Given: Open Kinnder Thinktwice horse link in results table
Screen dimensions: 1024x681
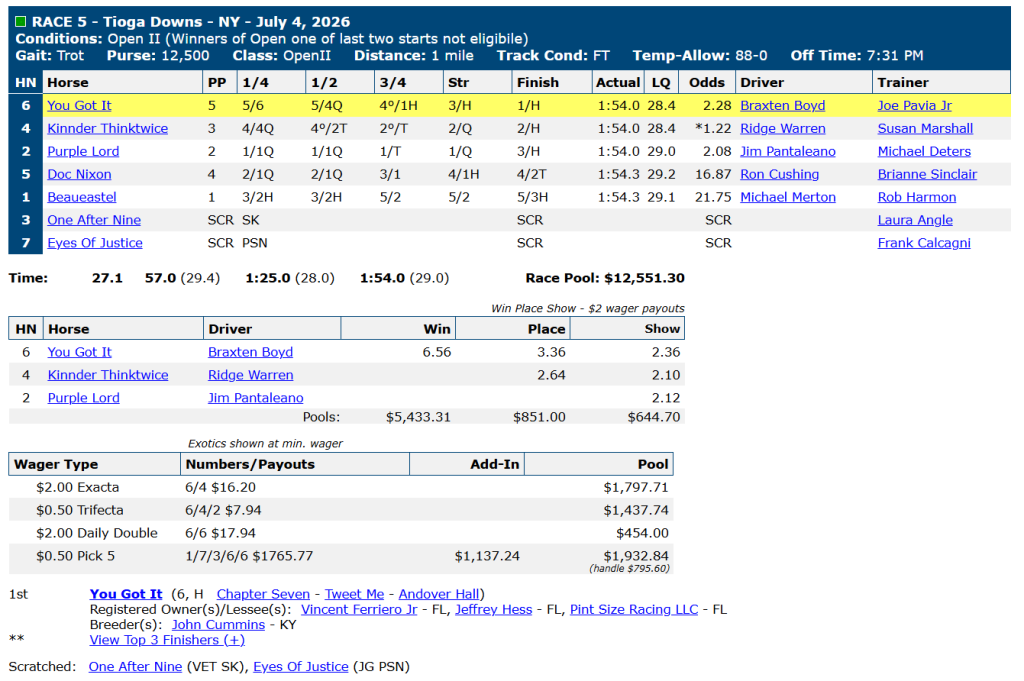Looking at the screenshot, I should tap(107, 129).
